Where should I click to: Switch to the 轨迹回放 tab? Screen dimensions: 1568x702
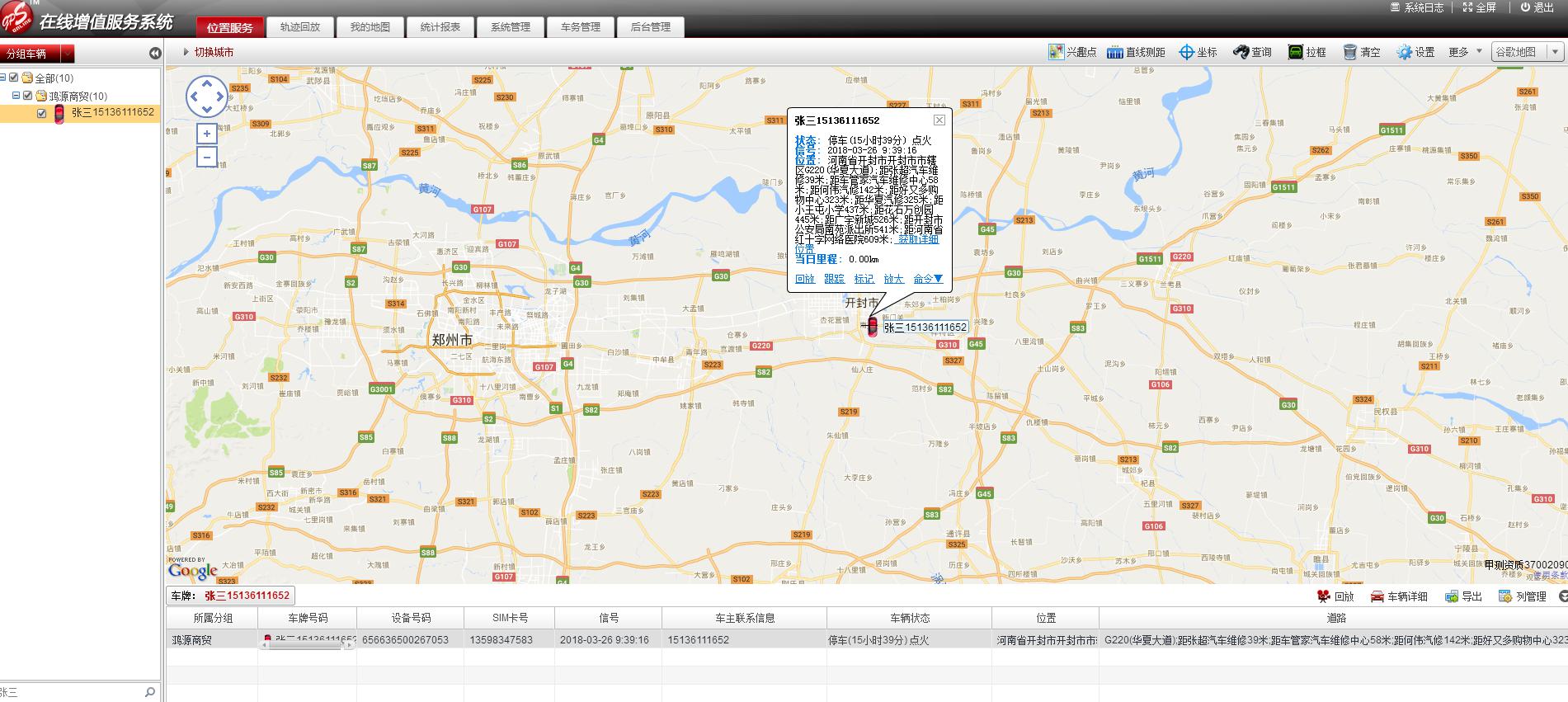pos(299,27)
